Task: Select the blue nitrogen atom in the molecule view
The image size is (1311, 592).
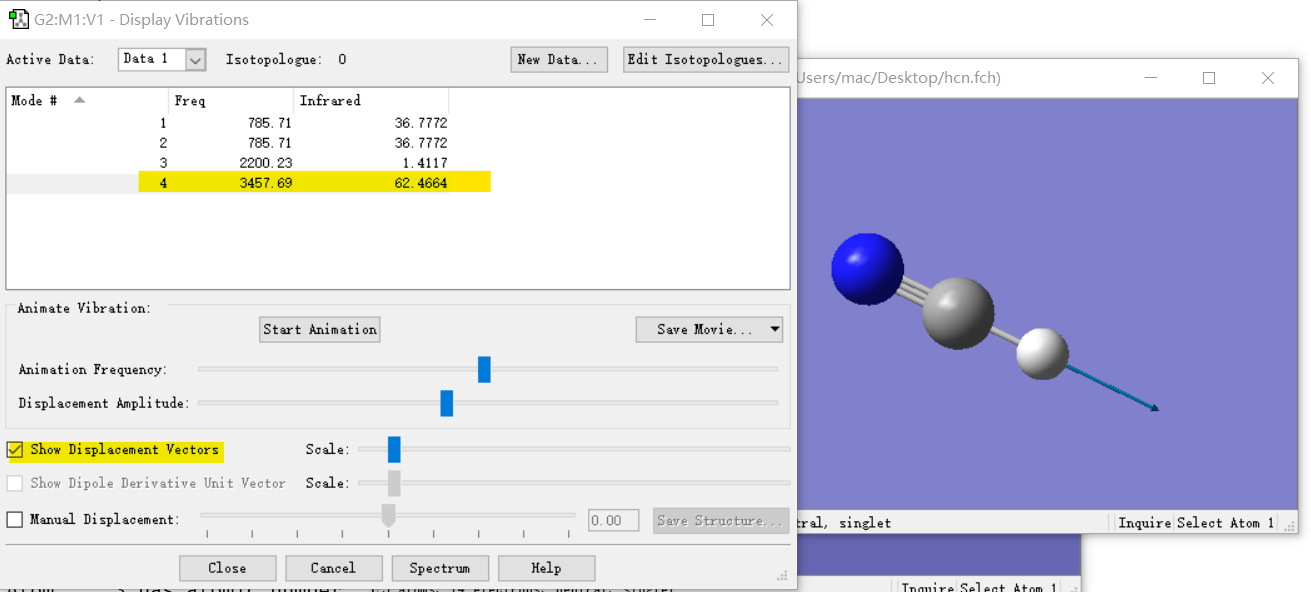Action: (867, 269)
